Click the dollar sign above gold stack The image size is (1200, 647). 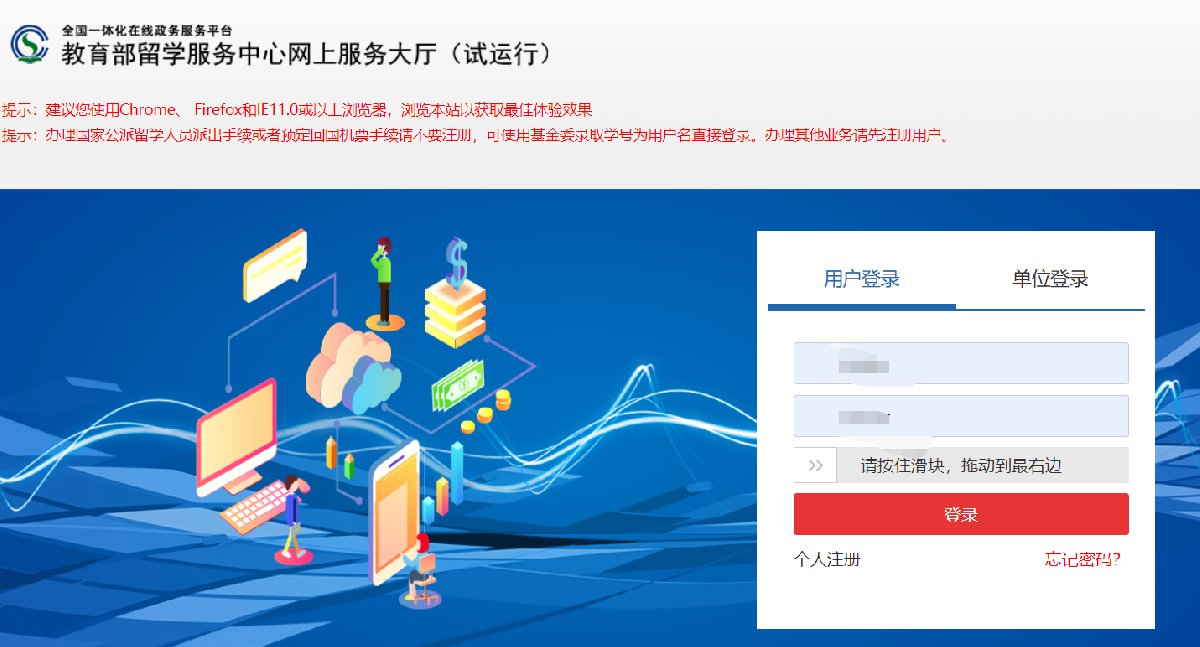click(x=456, y=261)
